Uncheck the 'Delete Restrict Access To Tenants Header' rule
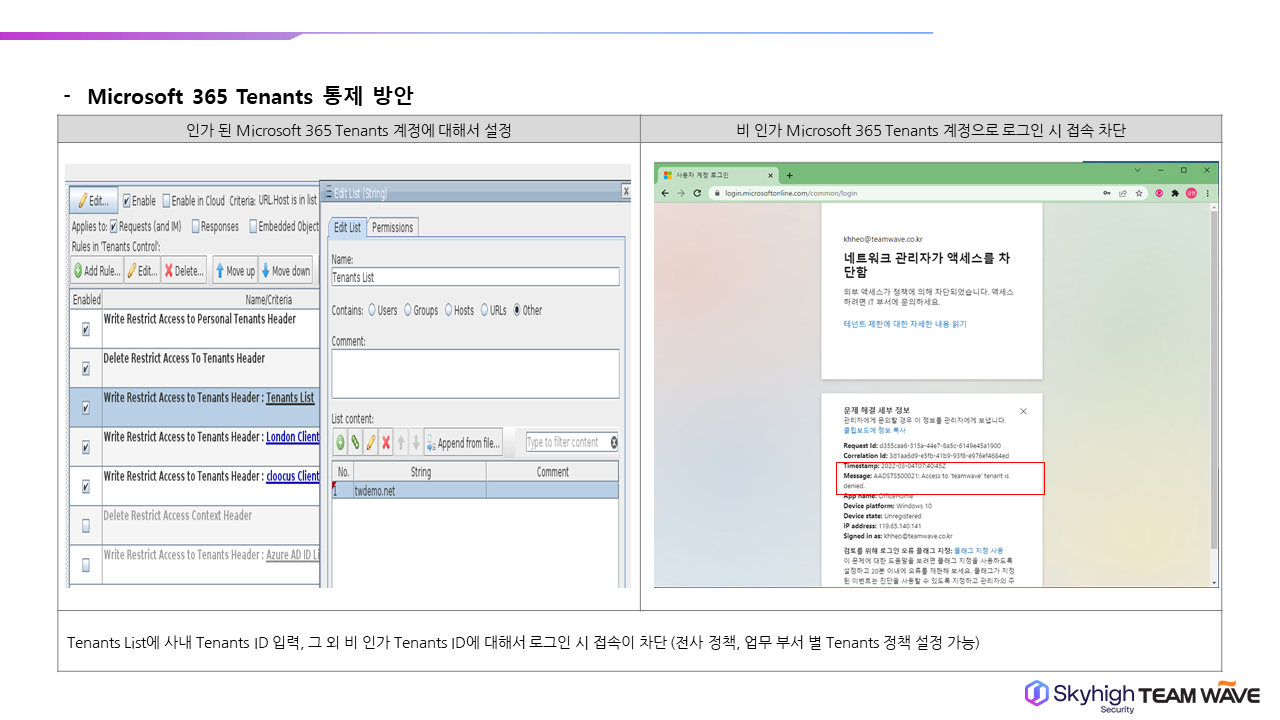Viewport: 1280px width, 720px height. pyautogui.click(x=85, y=369)
